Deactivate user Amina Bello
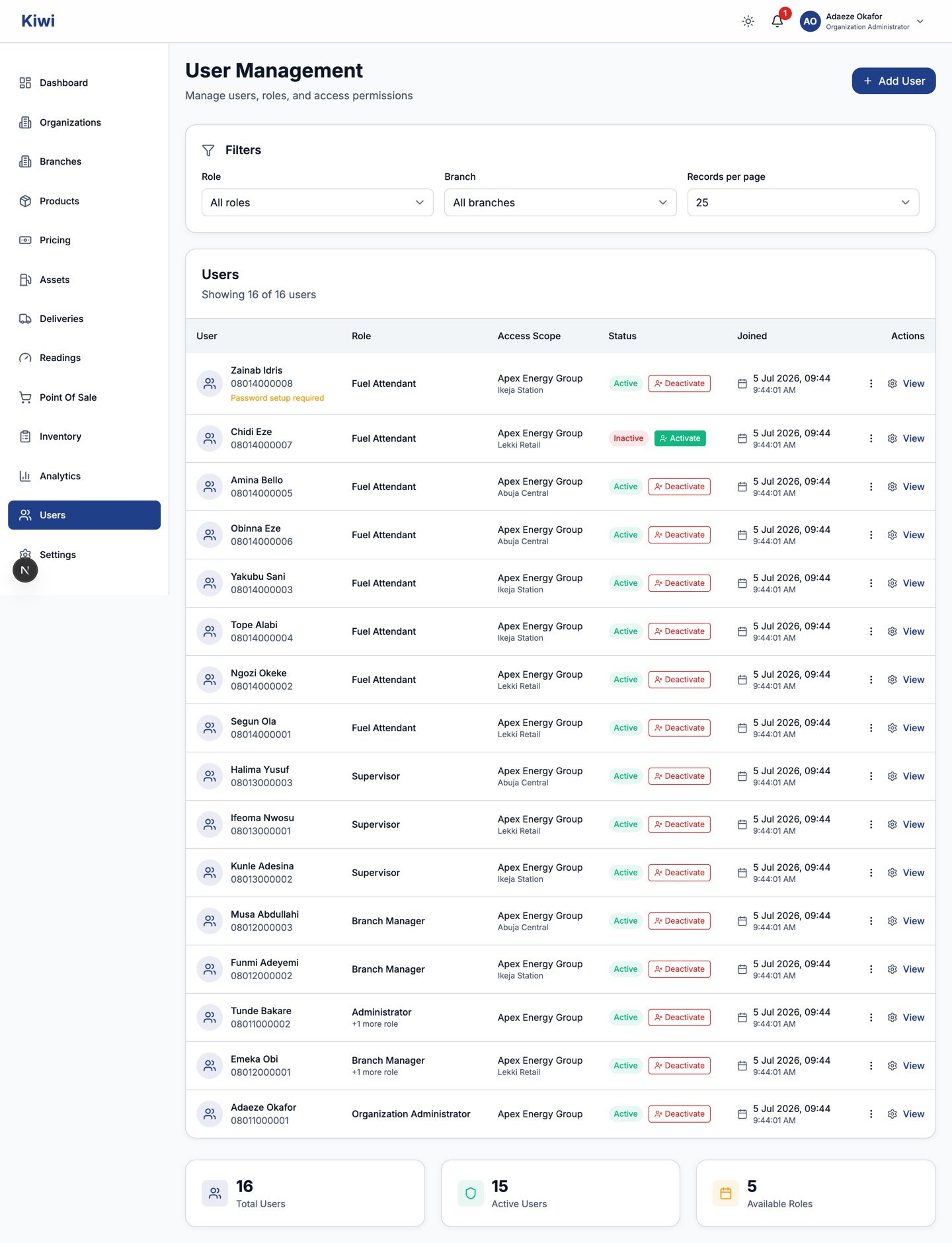952x1243 pixels. pos(679,487)
